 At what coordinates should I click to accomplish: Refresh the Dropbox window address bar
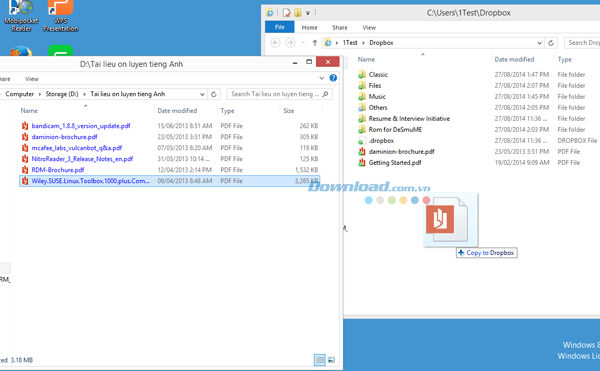point(551,43)
